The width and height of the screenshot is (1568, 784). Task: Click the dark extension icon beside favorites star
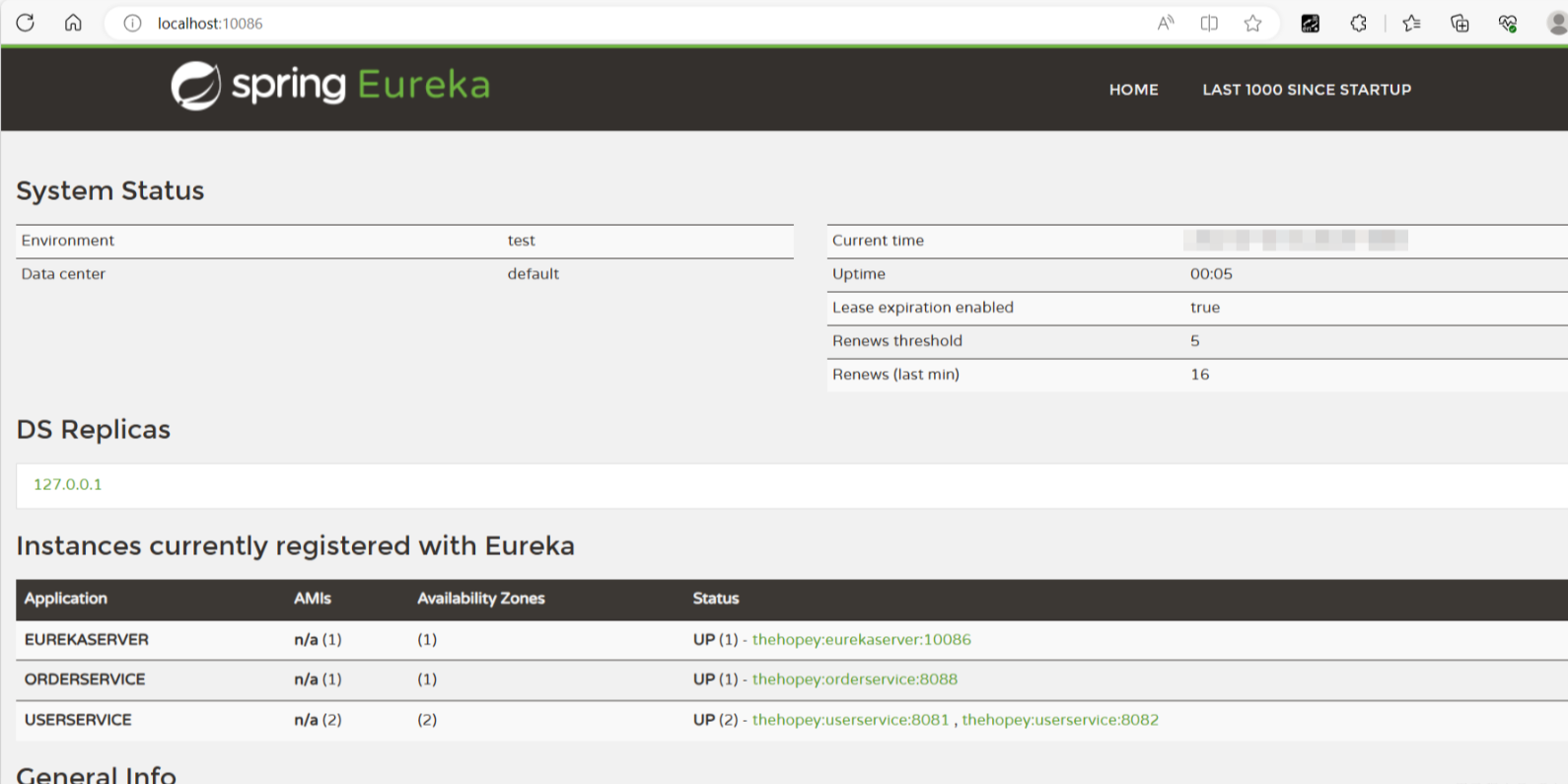pos(1311,24)
